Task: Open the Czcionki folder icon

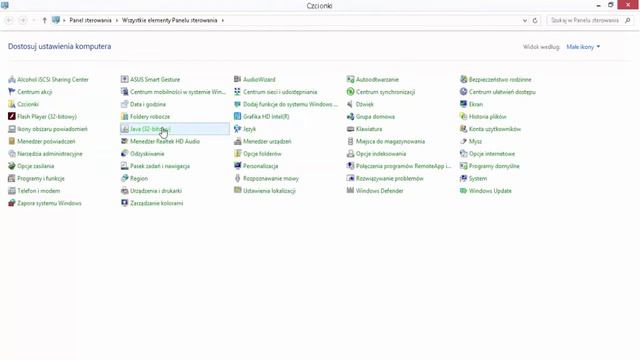Action: click(11, 104)
